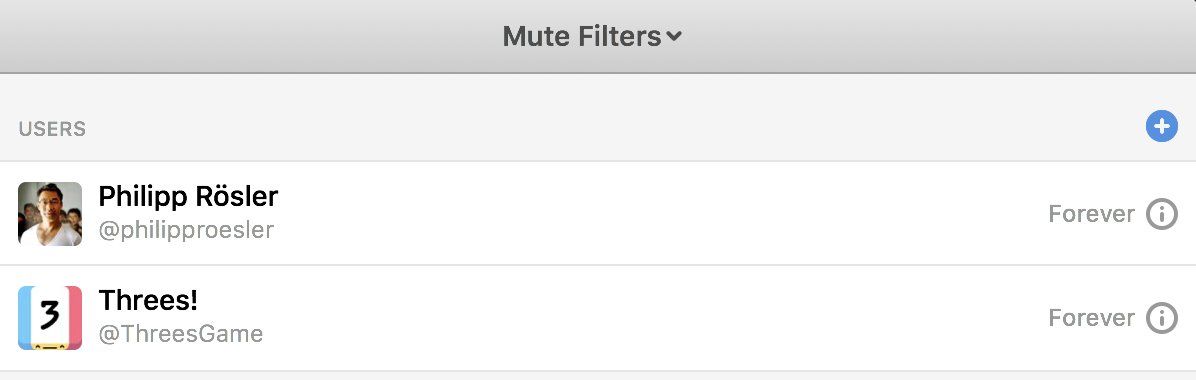Click the @philipproesler handle
Viewport: 1196px width, 380px height.
click(x=186, y=230)
